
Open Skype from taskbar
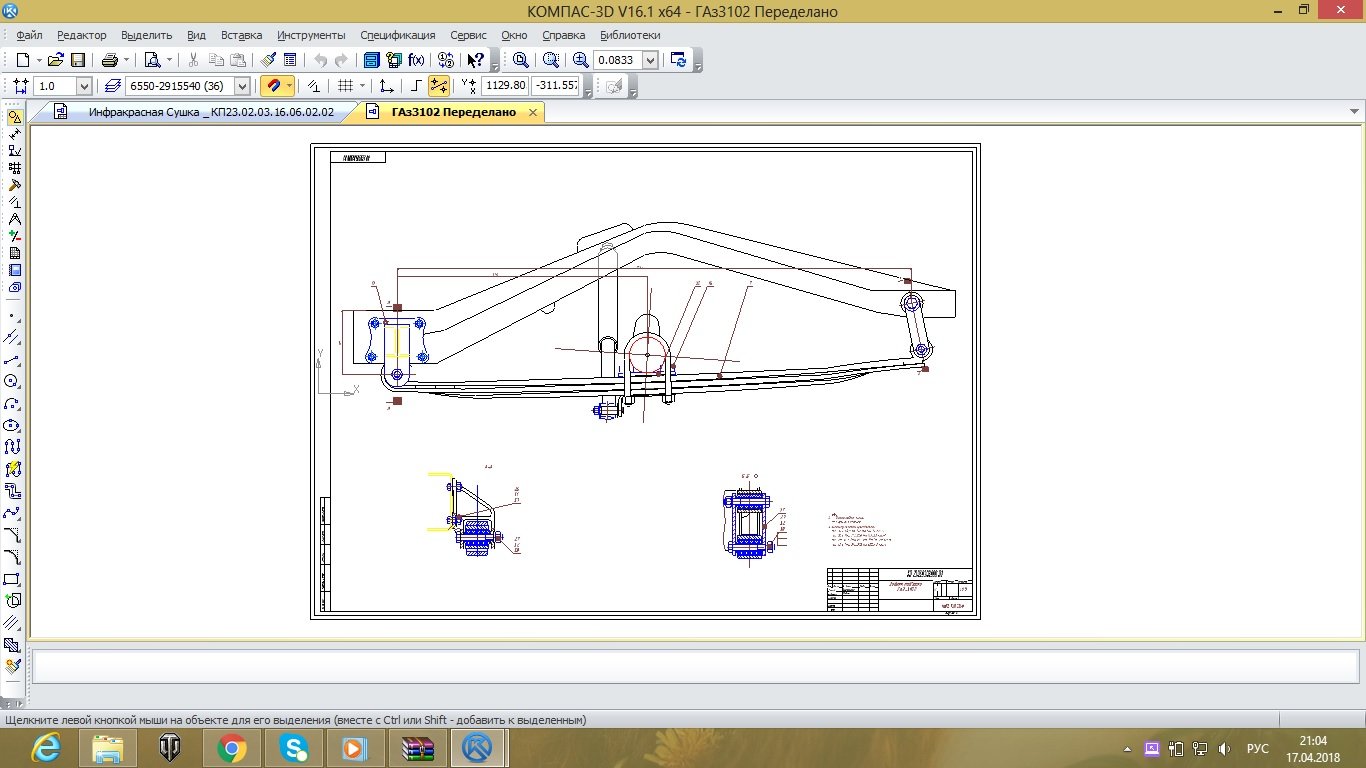click(x=293, y=747)
